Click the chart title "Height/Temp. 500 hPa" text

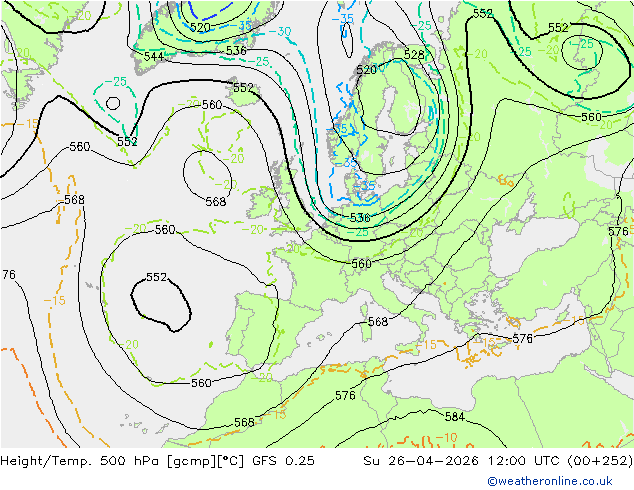(79, 461)
